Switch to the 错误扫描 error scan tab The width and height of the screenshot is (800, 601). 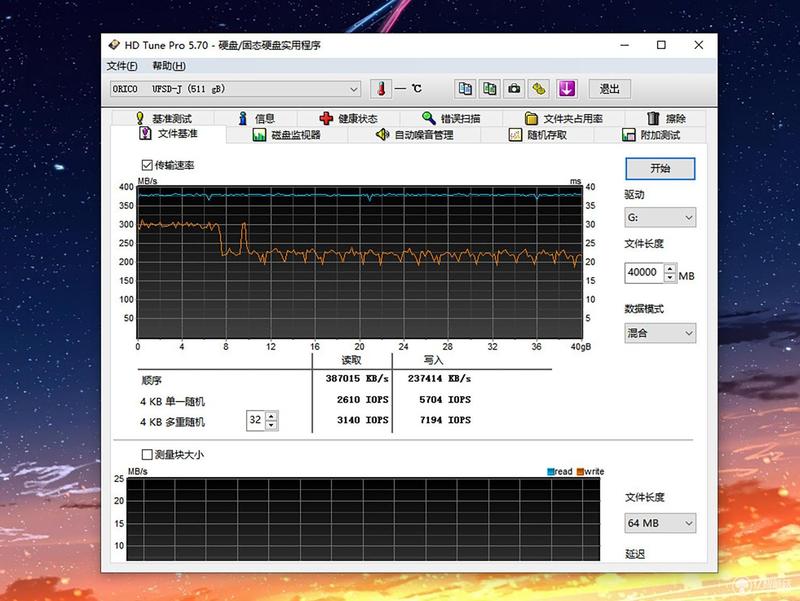tap(451, 118)
